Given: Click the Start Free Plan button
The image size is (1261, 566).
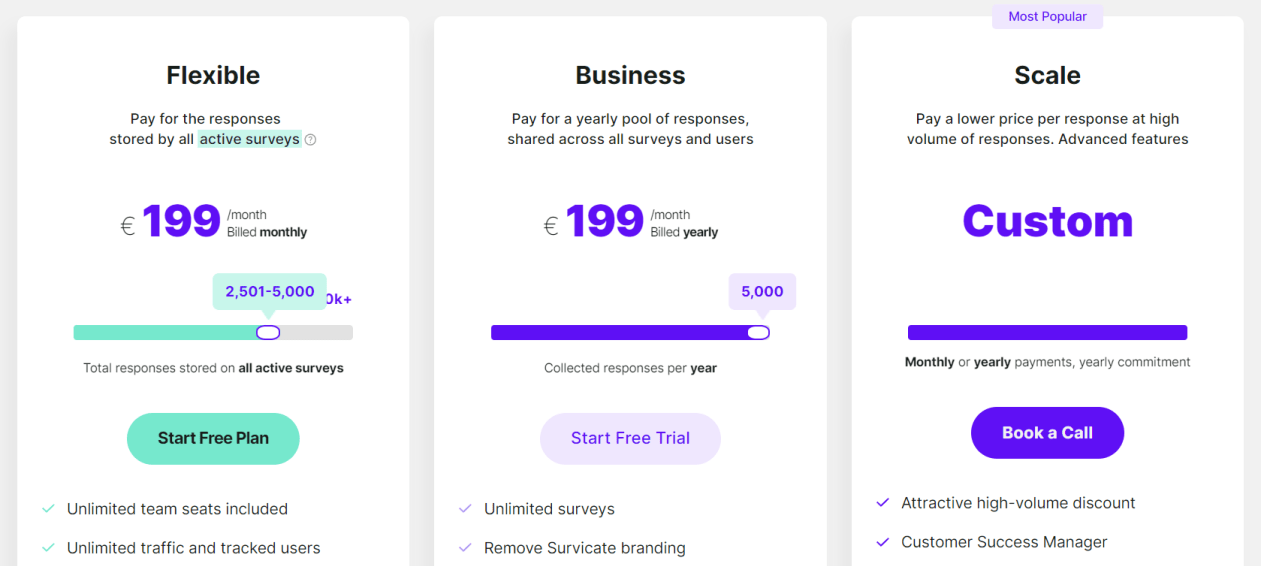Looking at the screenshot, I should [213, 439].
